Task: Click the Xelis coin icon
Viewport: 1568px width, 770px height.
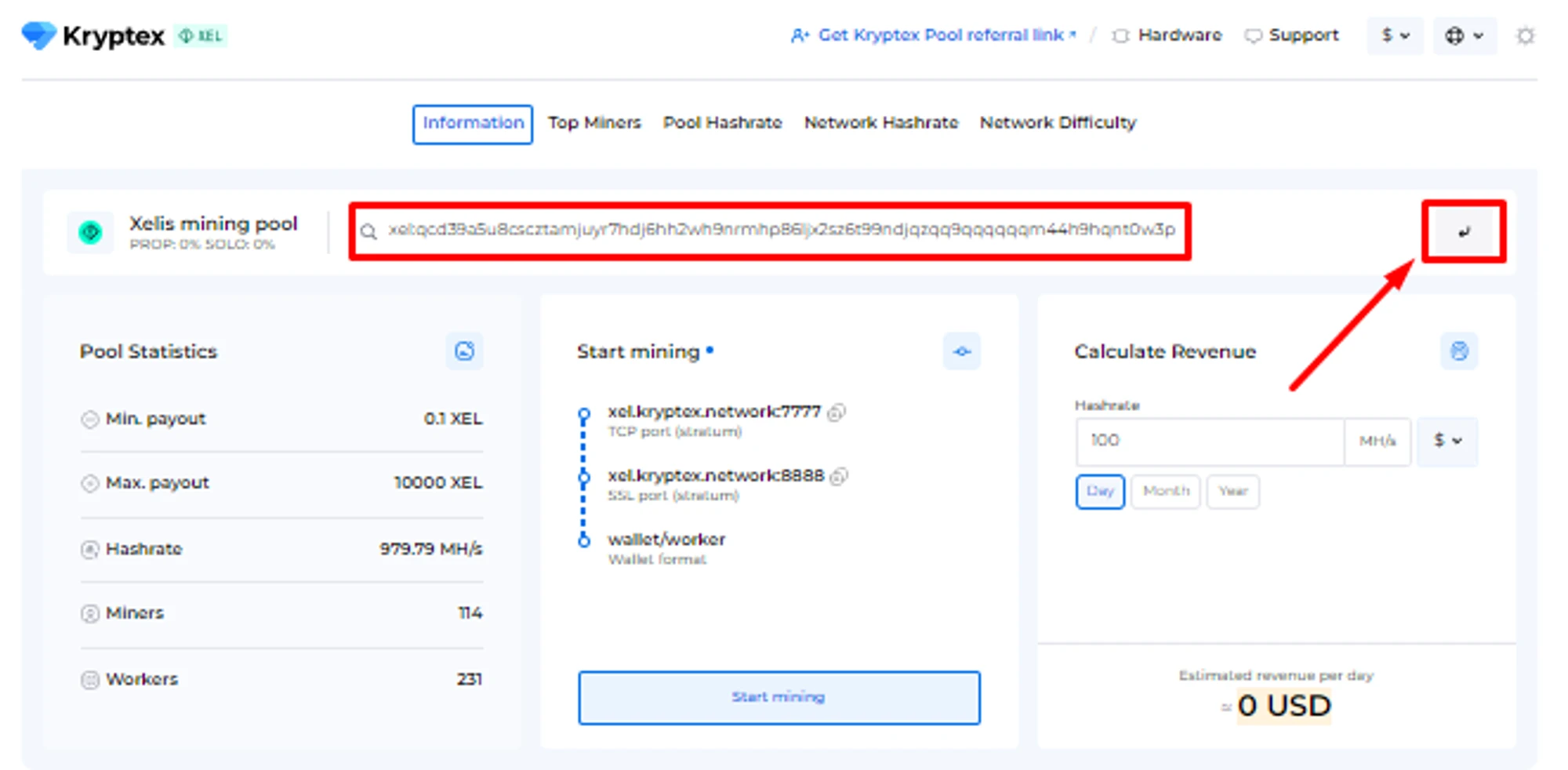Action: [91, 232]
